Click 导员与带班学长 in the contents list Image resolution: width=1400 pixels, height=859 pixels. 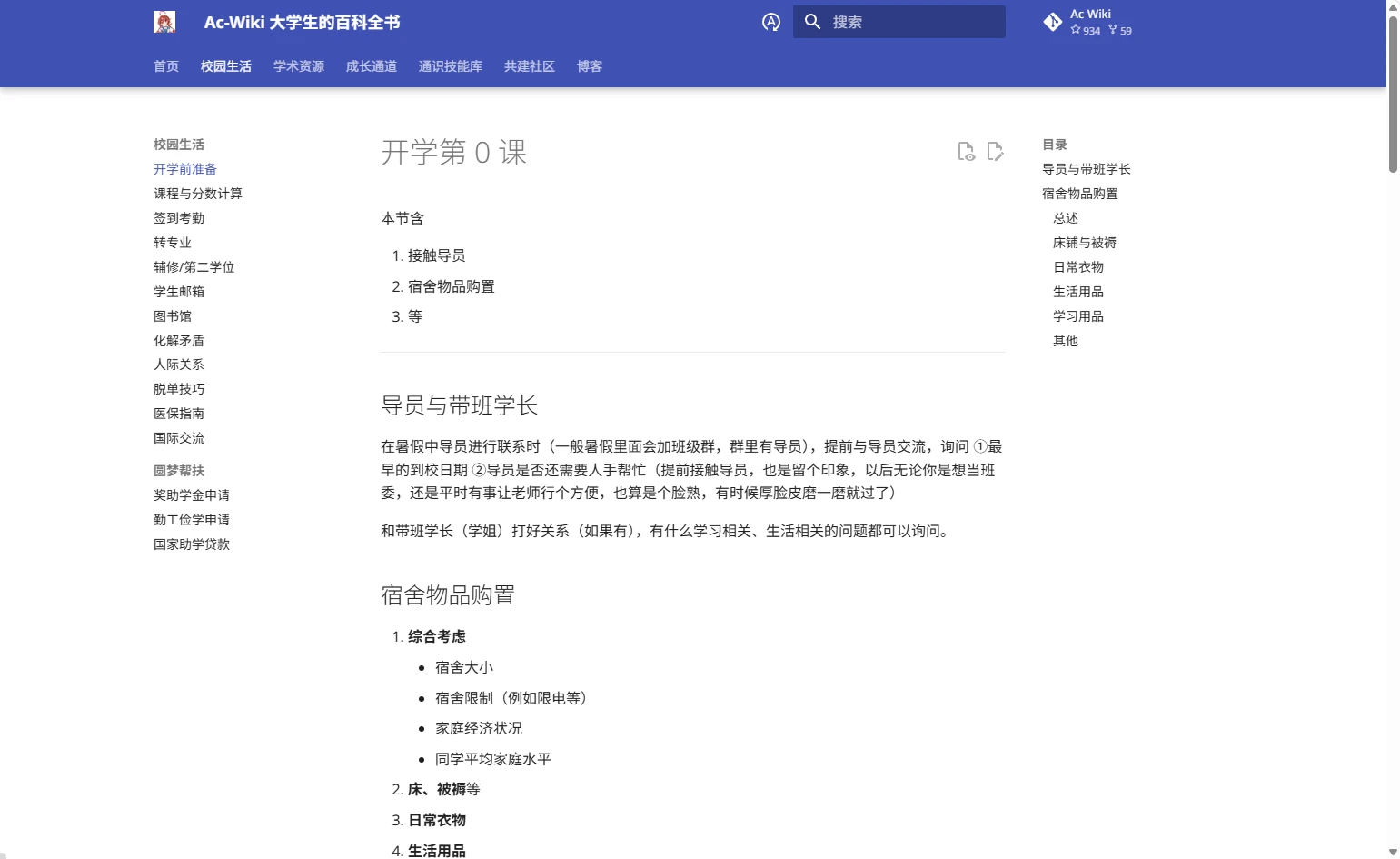click(1086, 169)
